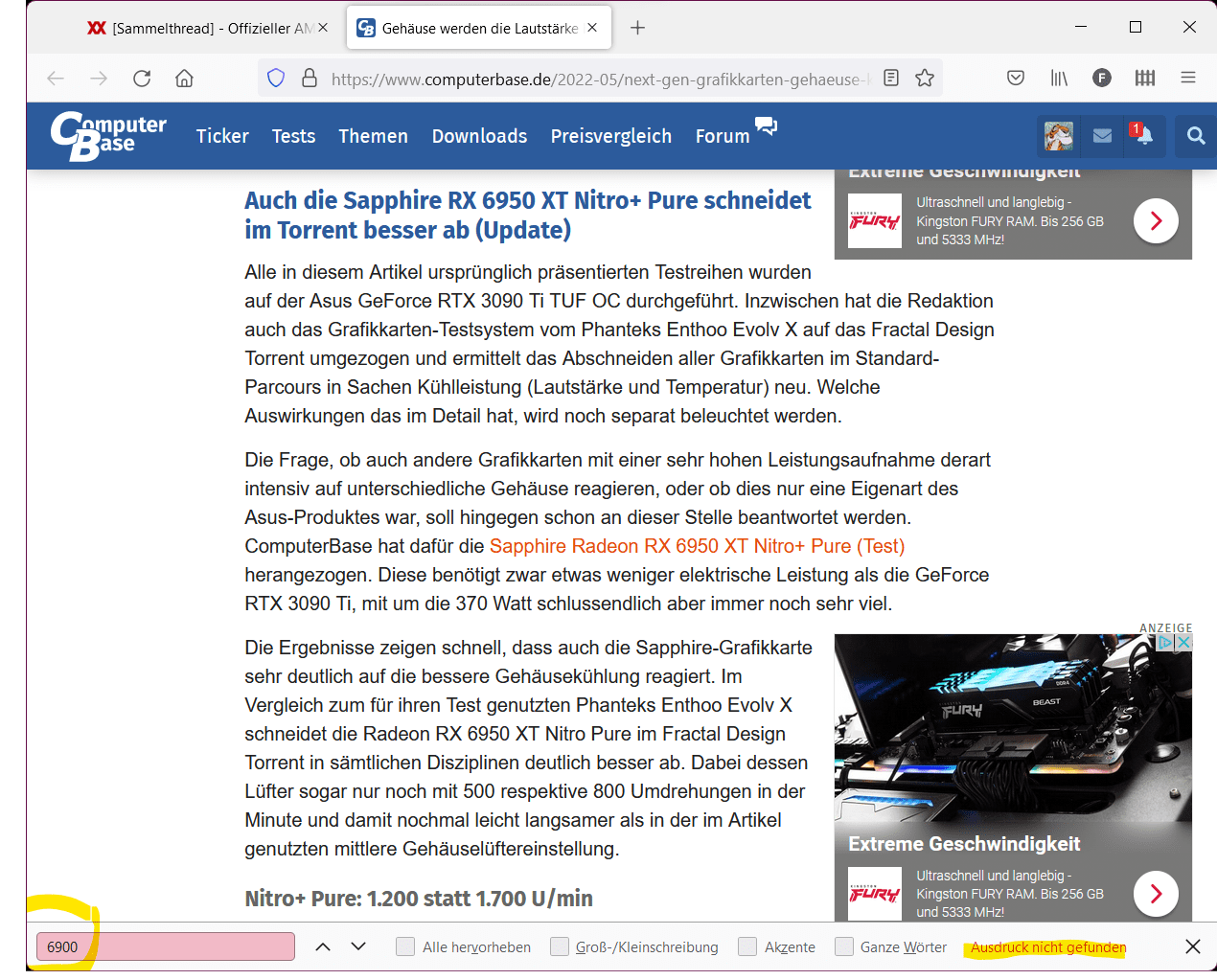
Task: Open the Ticker menu item
Action: pyautogui.click(x=222, y=136)
